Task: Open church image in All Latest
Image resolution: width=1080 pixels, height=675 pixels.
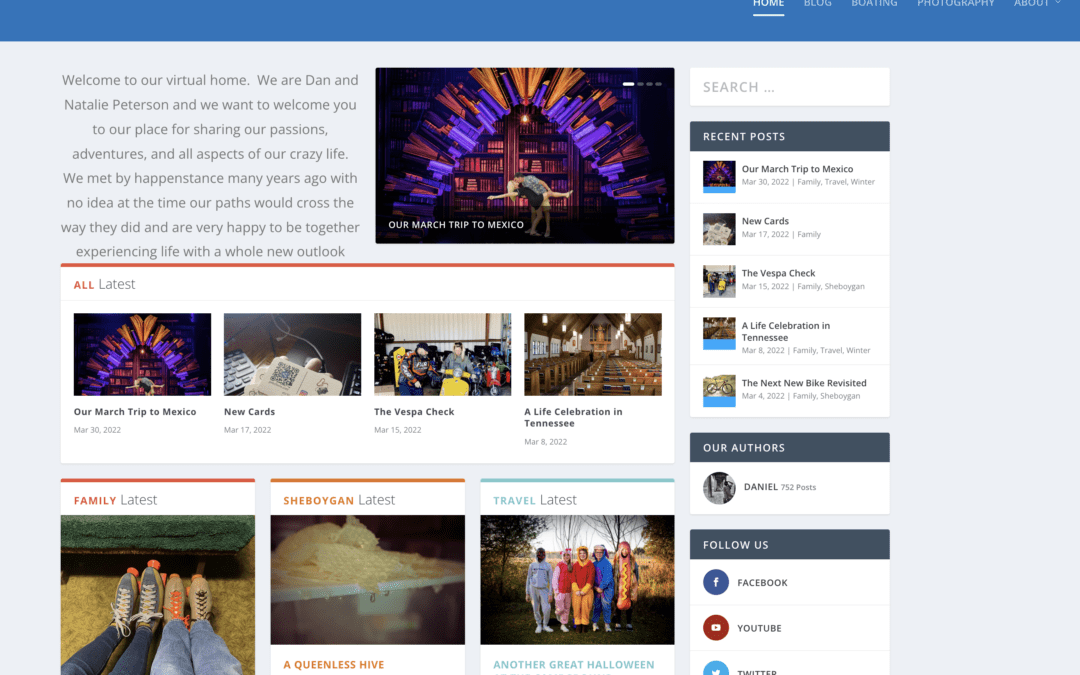Action: click(x=592, y=354)
